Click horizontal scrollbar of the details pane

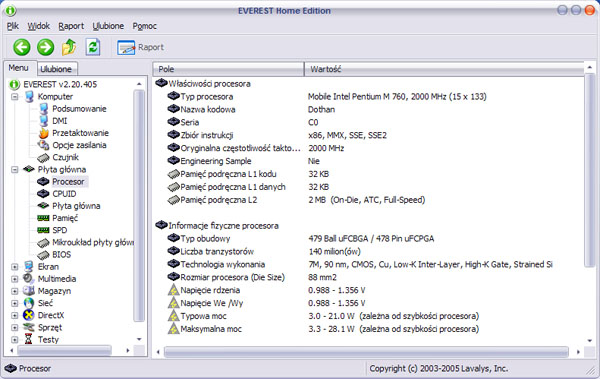(367, 352)
